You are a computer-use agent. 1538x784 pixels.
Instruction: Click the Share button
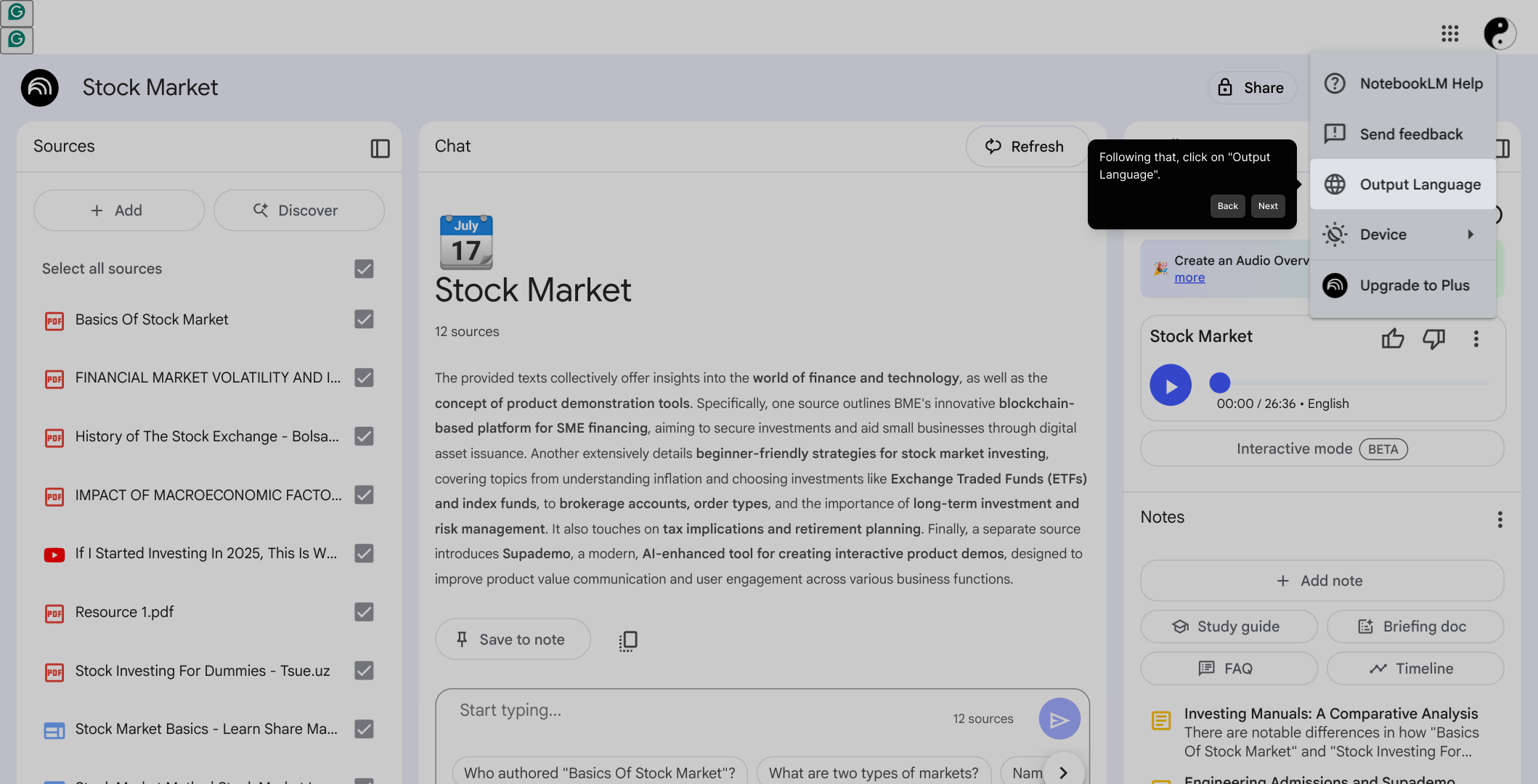pyautogui.click(x=1251, y=88)
